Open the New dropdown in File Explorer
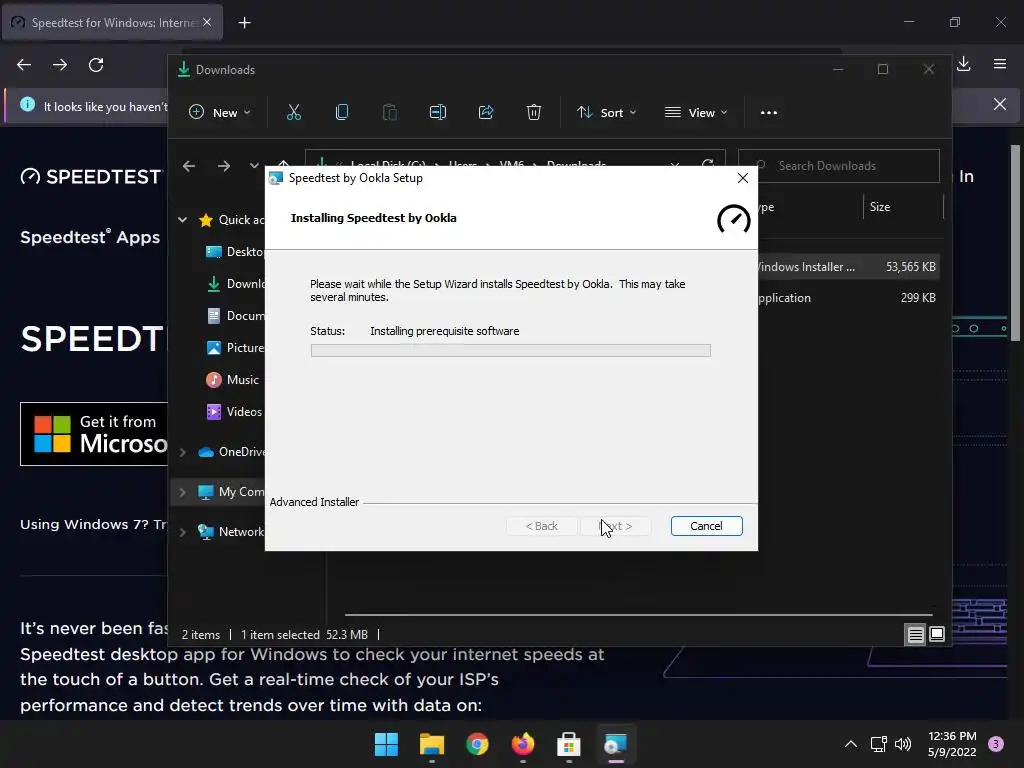Screen dimensions: 1024x768 click(x=219, y=112)
